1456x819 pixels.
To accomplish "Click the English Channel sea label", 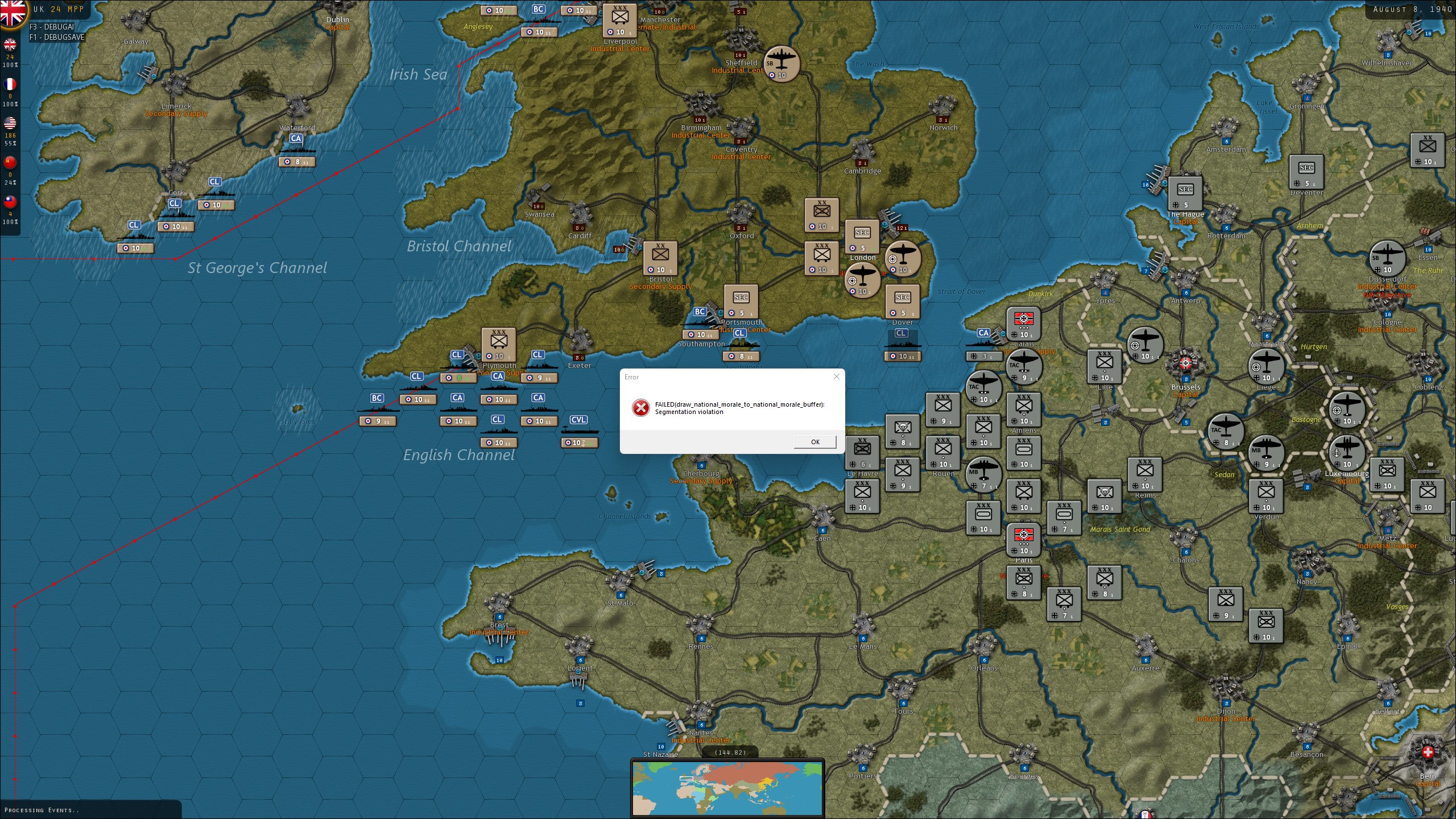I will click(459, 455).
